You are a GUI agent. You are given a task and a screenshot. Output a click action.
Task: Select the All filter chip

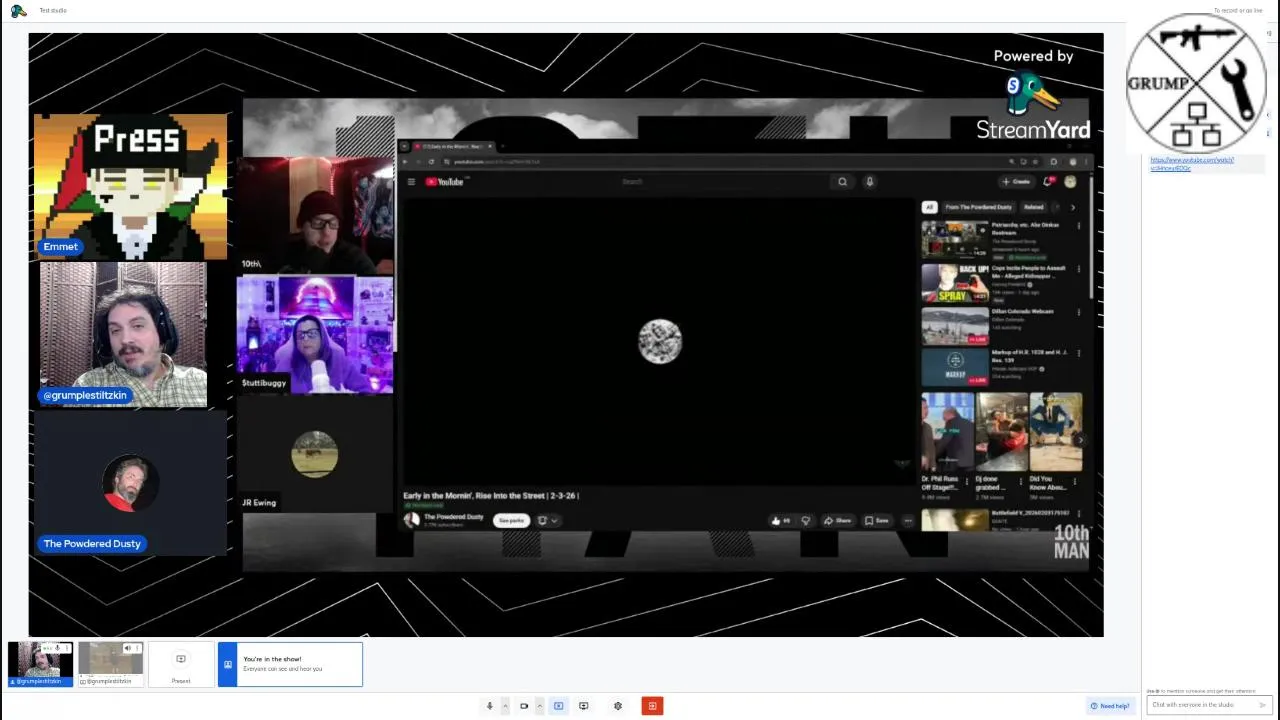click(929, 207)
